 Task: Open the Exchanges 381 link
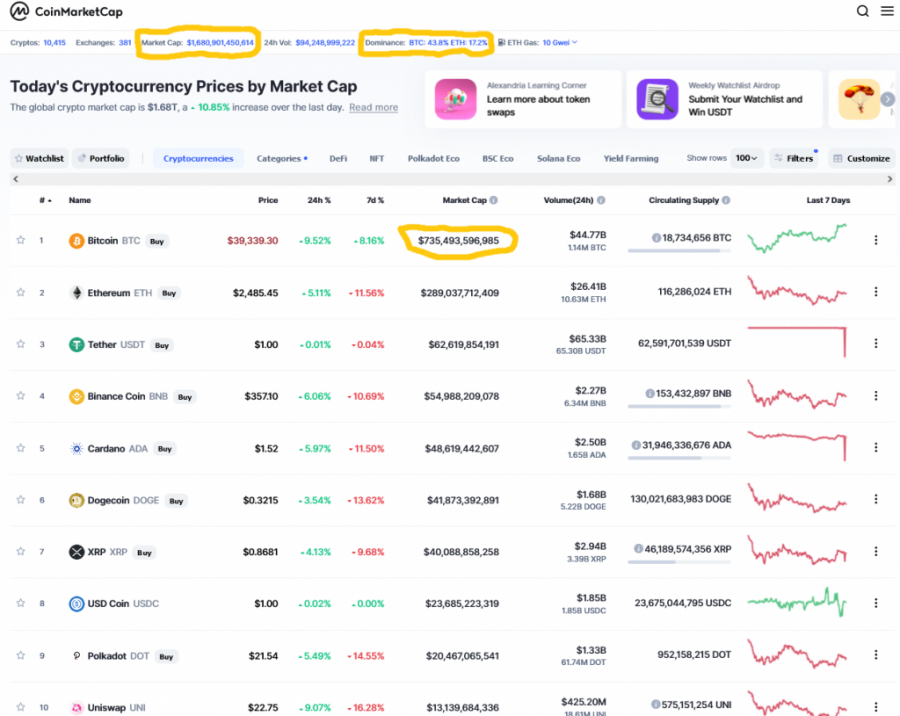(x=103, y=42)
